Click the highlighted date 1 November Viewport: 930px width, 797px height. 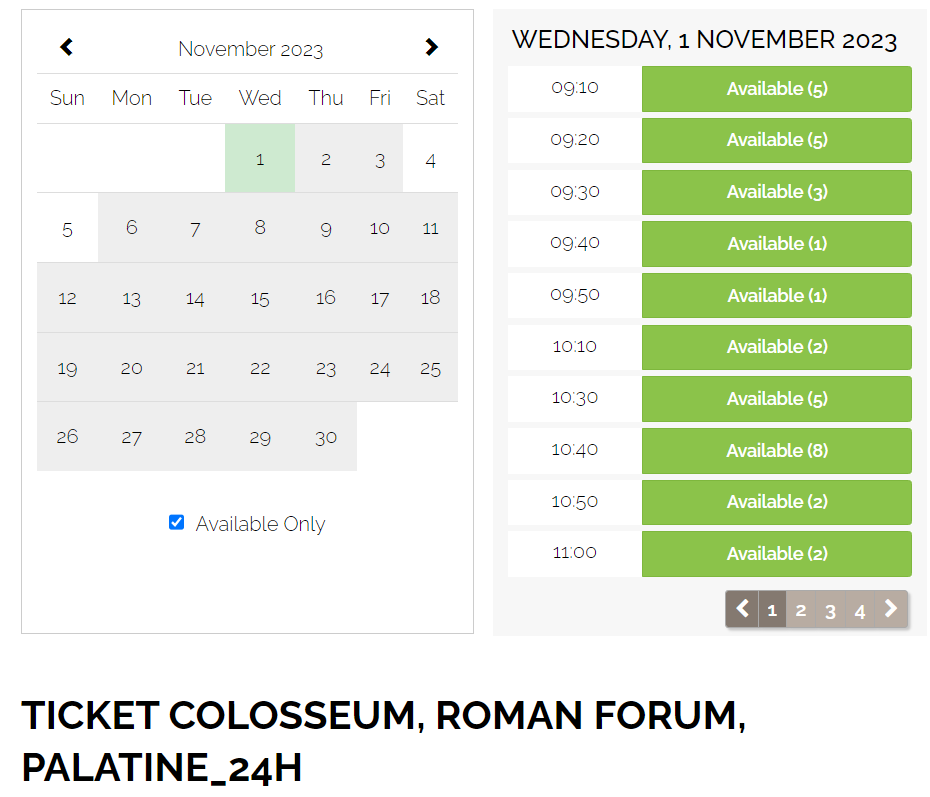click(260, 159)
